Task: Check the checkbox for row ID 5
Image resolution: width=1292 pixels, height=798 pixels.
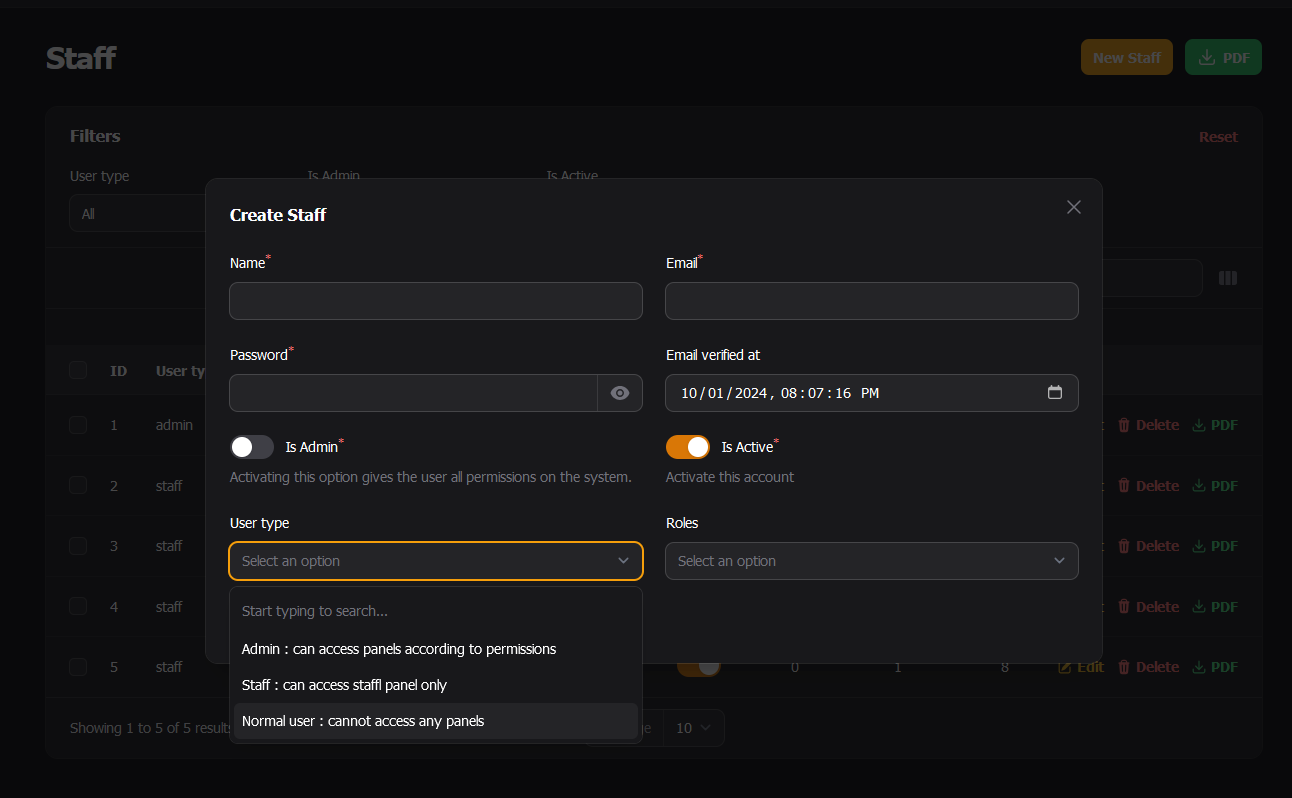Action: (78, 667)
